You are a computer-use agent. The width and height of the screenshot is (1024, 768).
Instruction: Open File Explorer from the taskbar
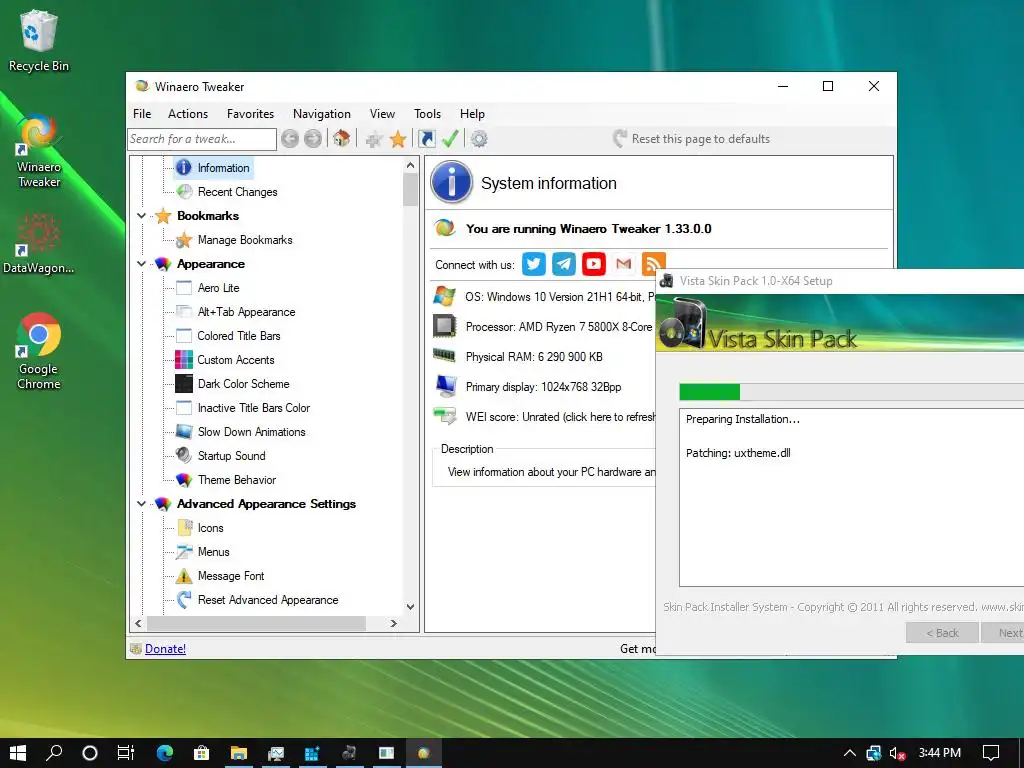click(238, 753)
